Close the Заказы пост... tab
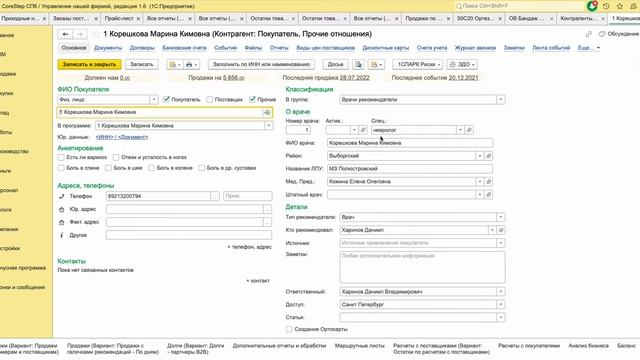 [96, 19]
